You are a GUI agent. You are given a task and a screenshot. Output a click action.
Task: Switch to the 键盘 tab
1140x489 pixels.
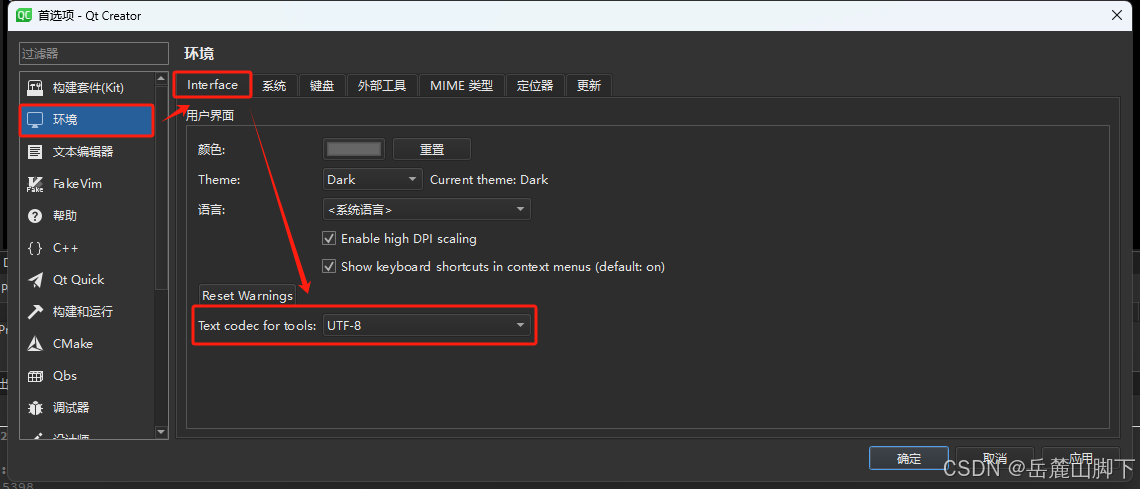pos(322,86)
